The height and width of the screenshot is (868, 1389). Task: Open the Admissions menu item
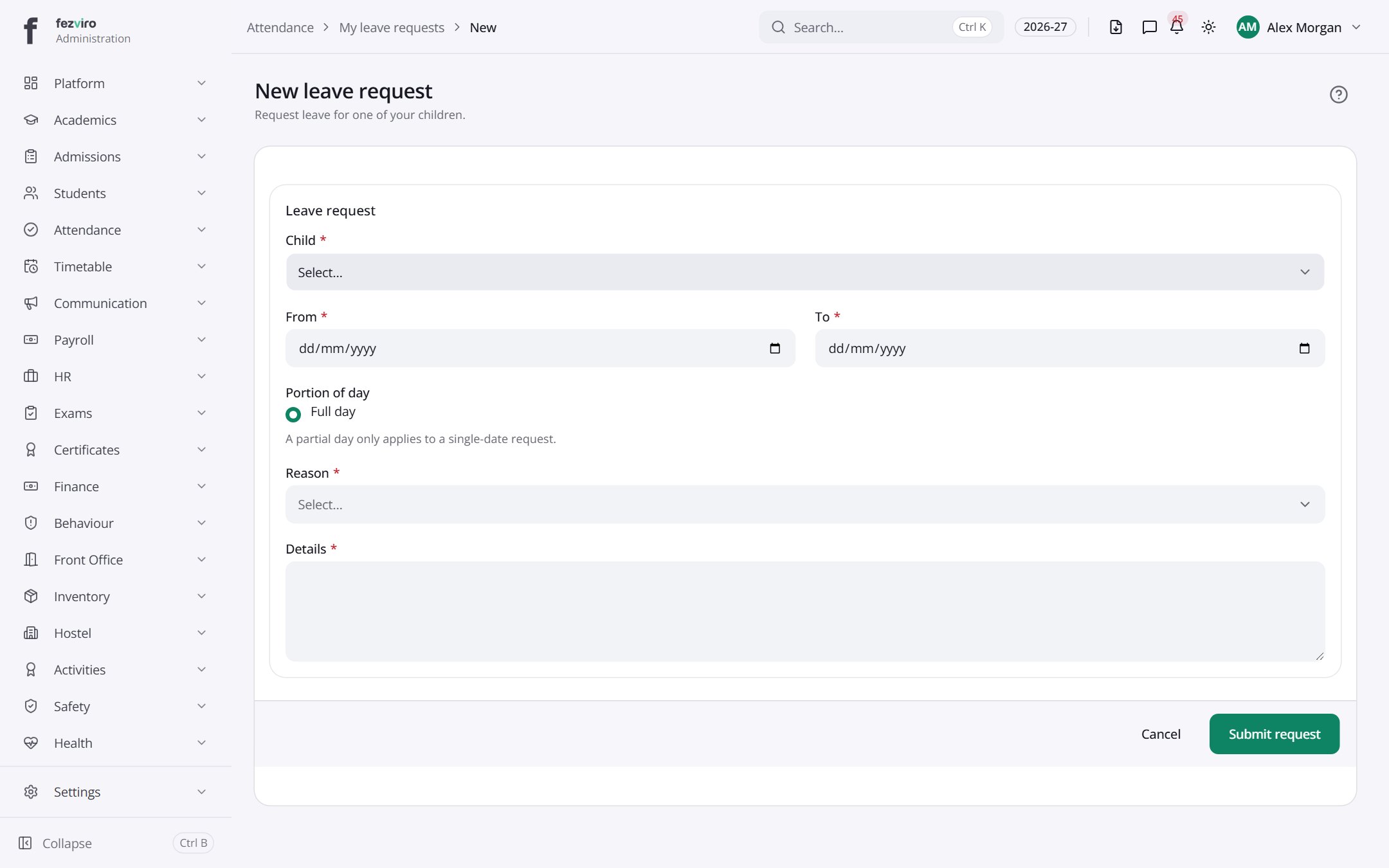coord(116,156)
